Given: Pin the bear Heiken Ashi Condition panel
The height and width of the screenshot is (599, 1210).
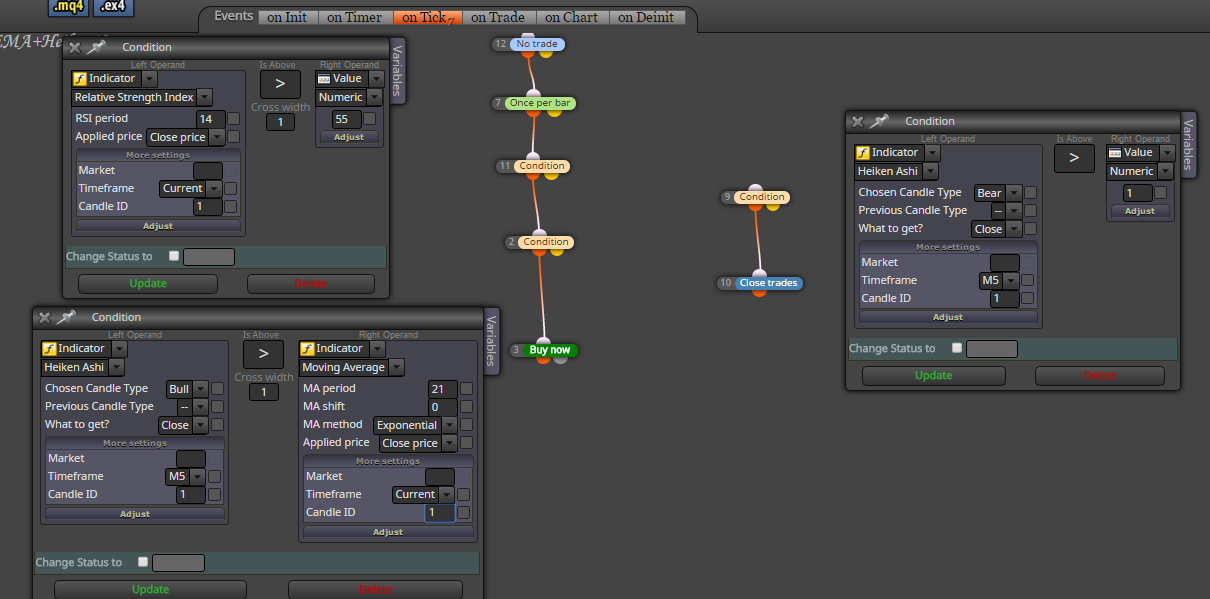Looking at the screenshot, I should click(879, 121).
